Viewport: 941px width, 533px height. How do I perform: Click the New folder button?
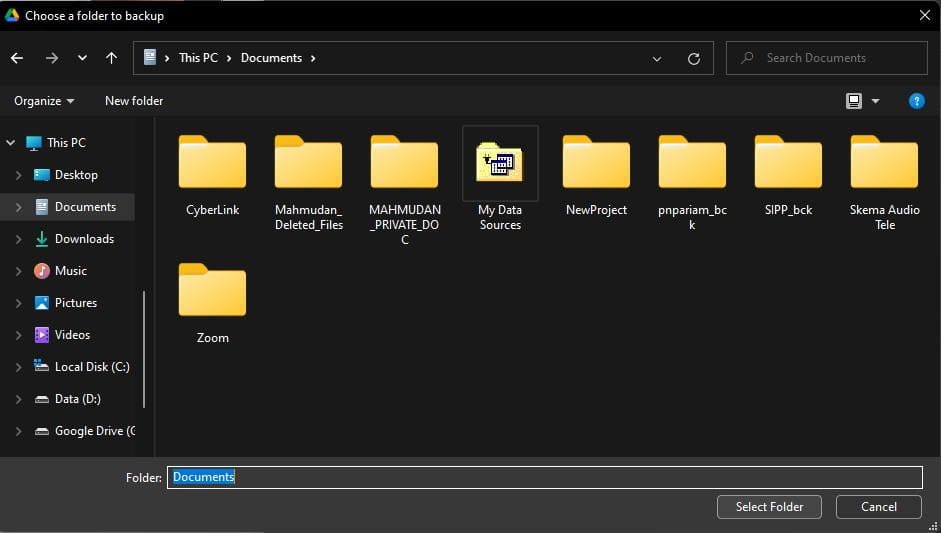pyautogui.click(x=134, y=101)
